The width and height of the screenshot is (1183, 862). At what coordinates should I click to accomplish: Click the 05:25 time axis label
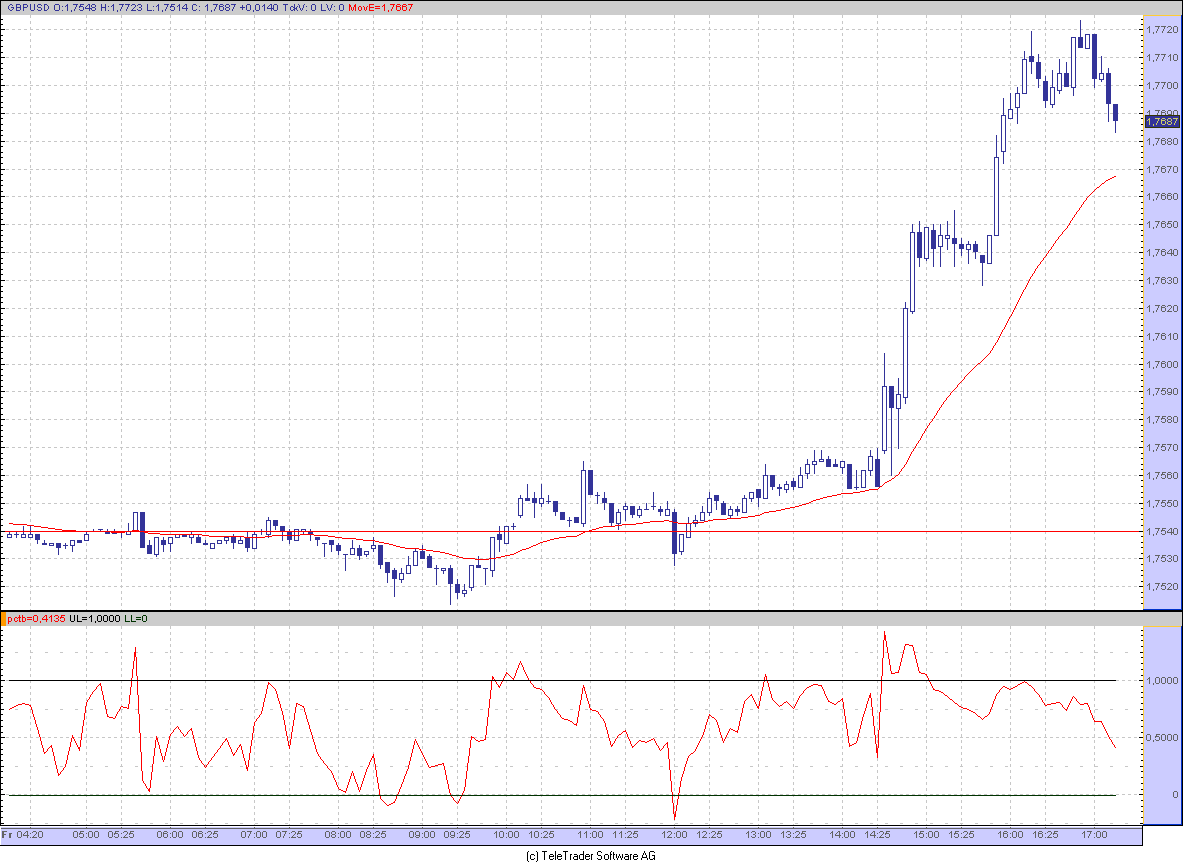121,834
